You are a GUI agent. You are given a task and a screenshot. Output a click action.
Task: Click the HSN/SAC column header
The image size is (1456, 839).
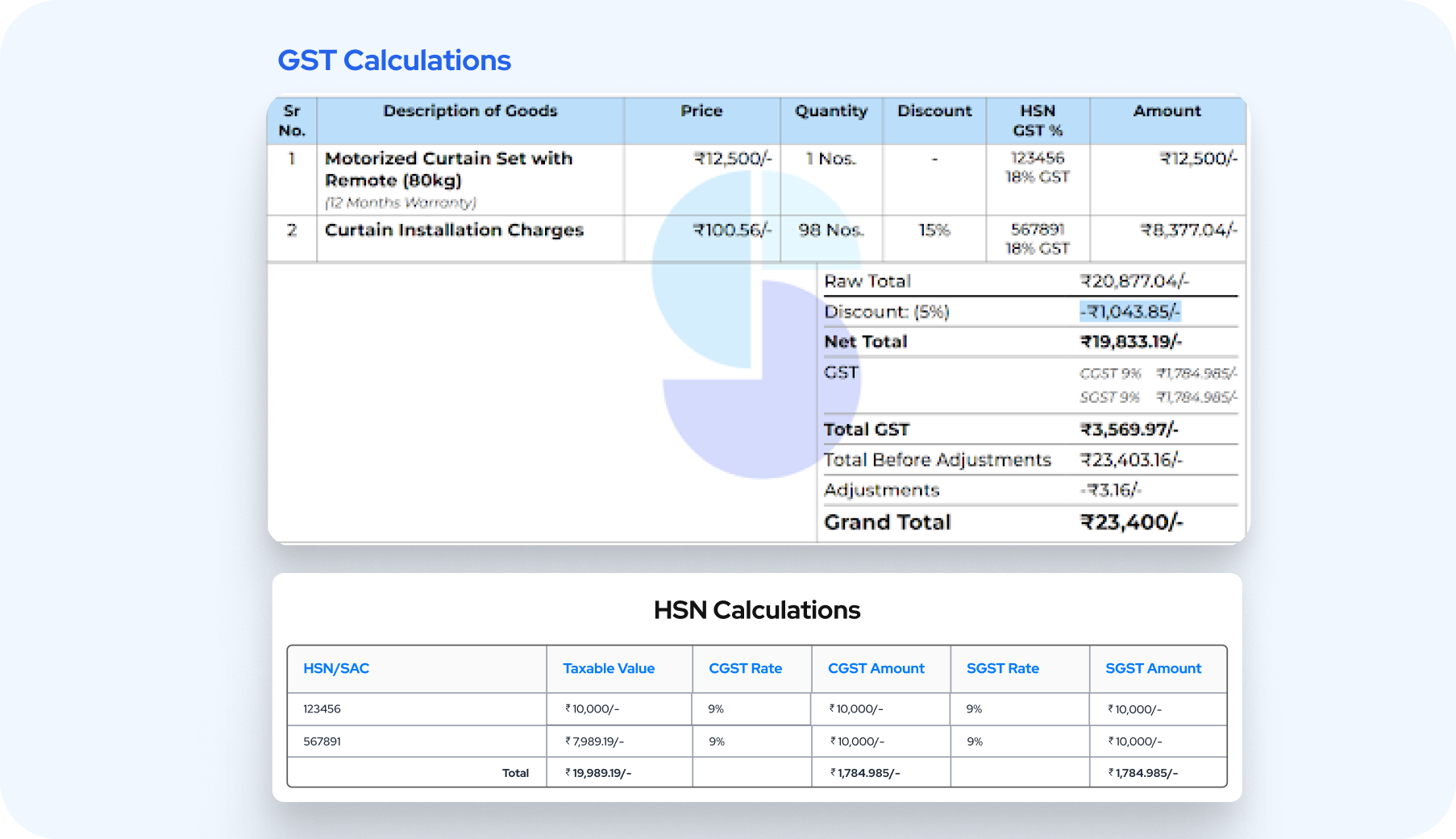point(336,668)
